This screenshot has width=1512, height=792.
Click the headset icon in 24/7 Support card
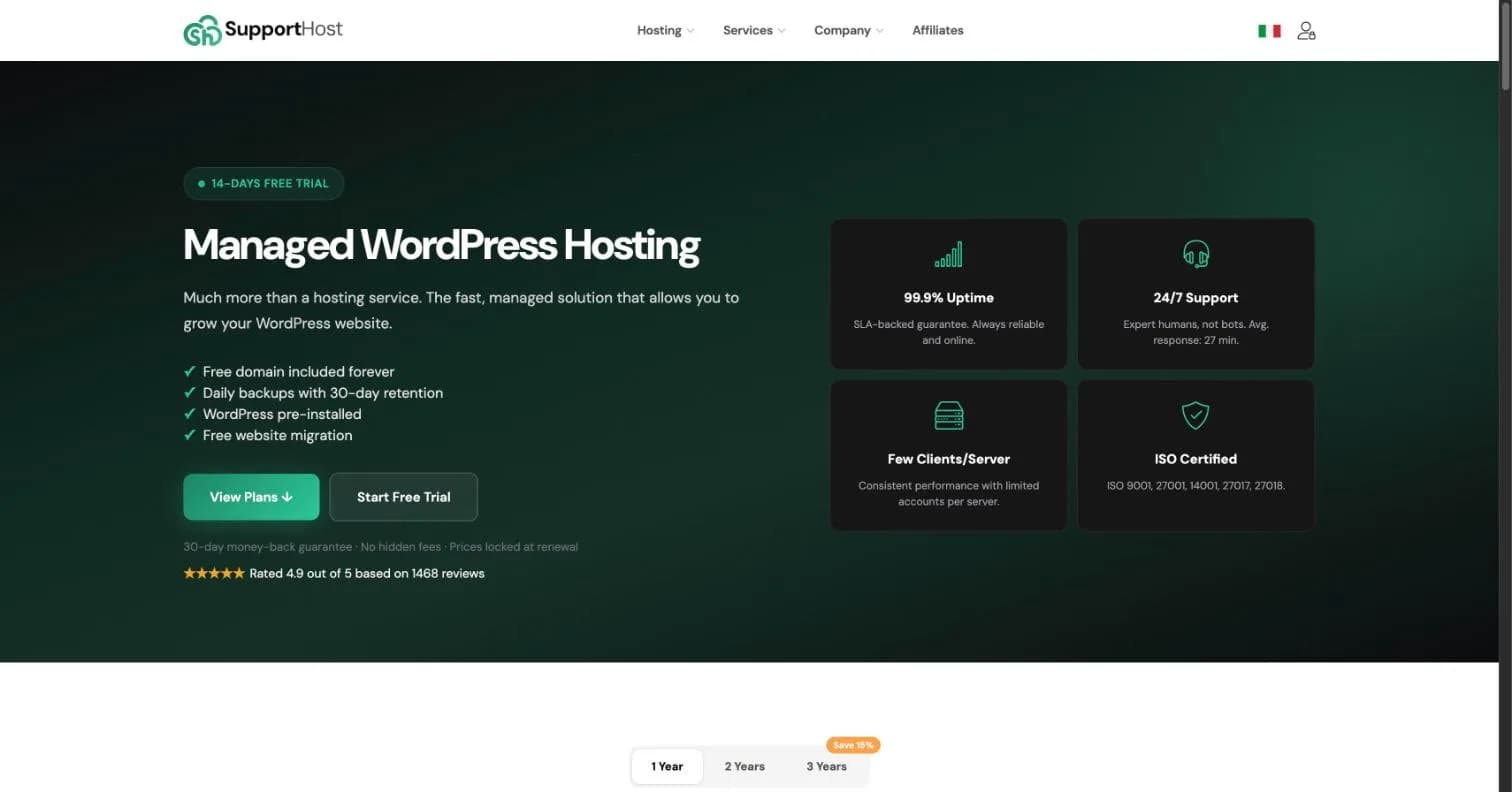1196,254
